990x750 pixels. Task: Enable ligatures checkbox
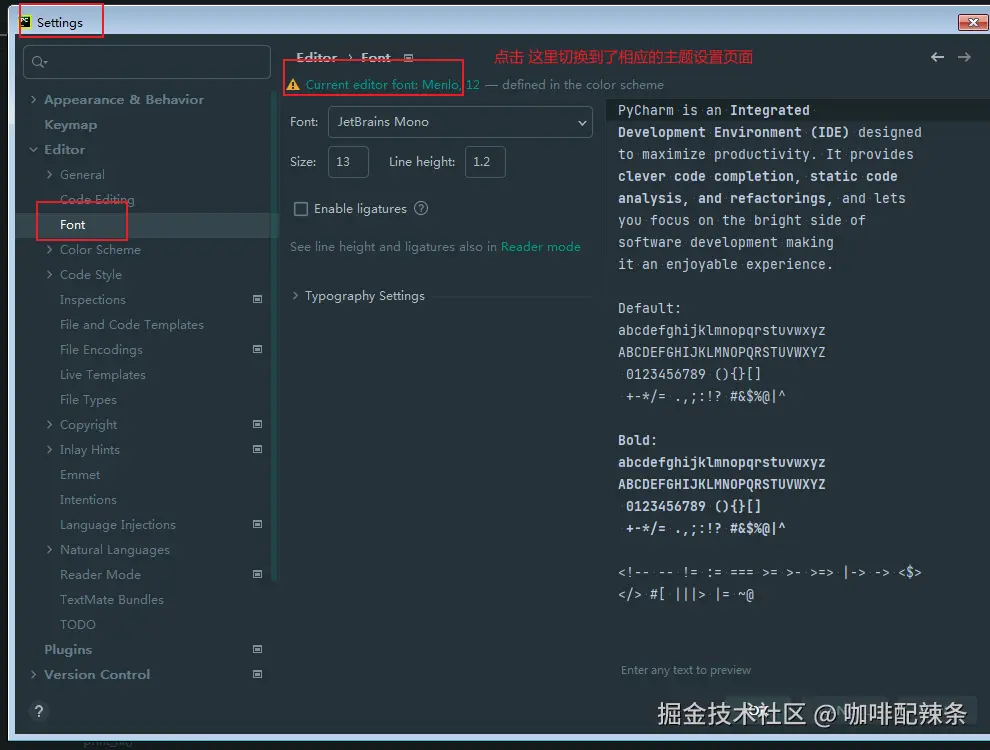pos(301,209)
